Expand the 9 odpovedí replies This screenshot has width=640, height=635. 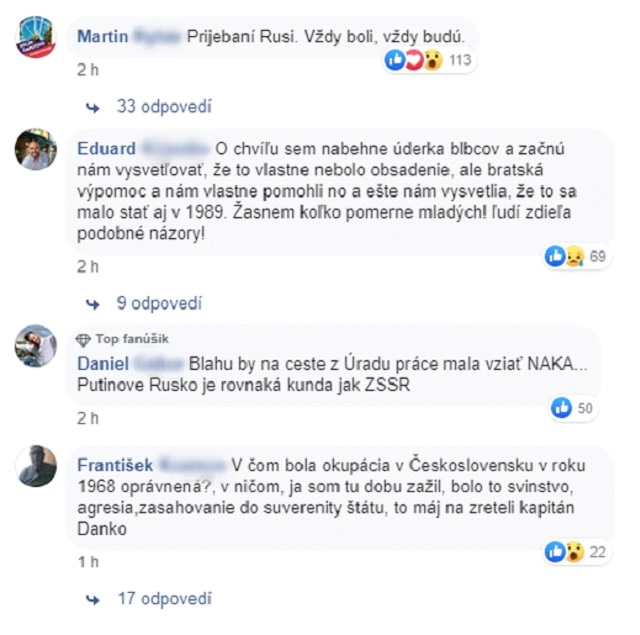[x=159, y=303]
